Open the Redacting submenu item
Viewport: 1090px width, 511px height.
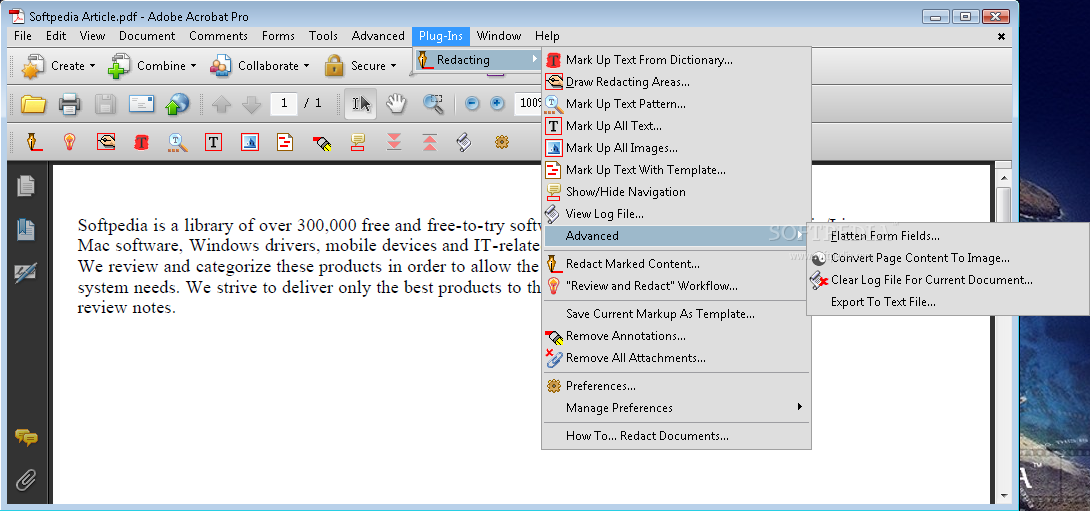pyautogui.click(x=478, y=60)
